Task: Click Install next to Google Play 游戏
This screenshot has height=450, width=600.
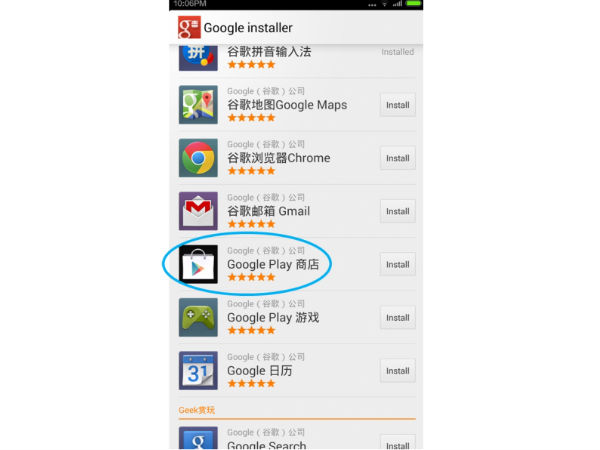Action: tap(398, 318)
